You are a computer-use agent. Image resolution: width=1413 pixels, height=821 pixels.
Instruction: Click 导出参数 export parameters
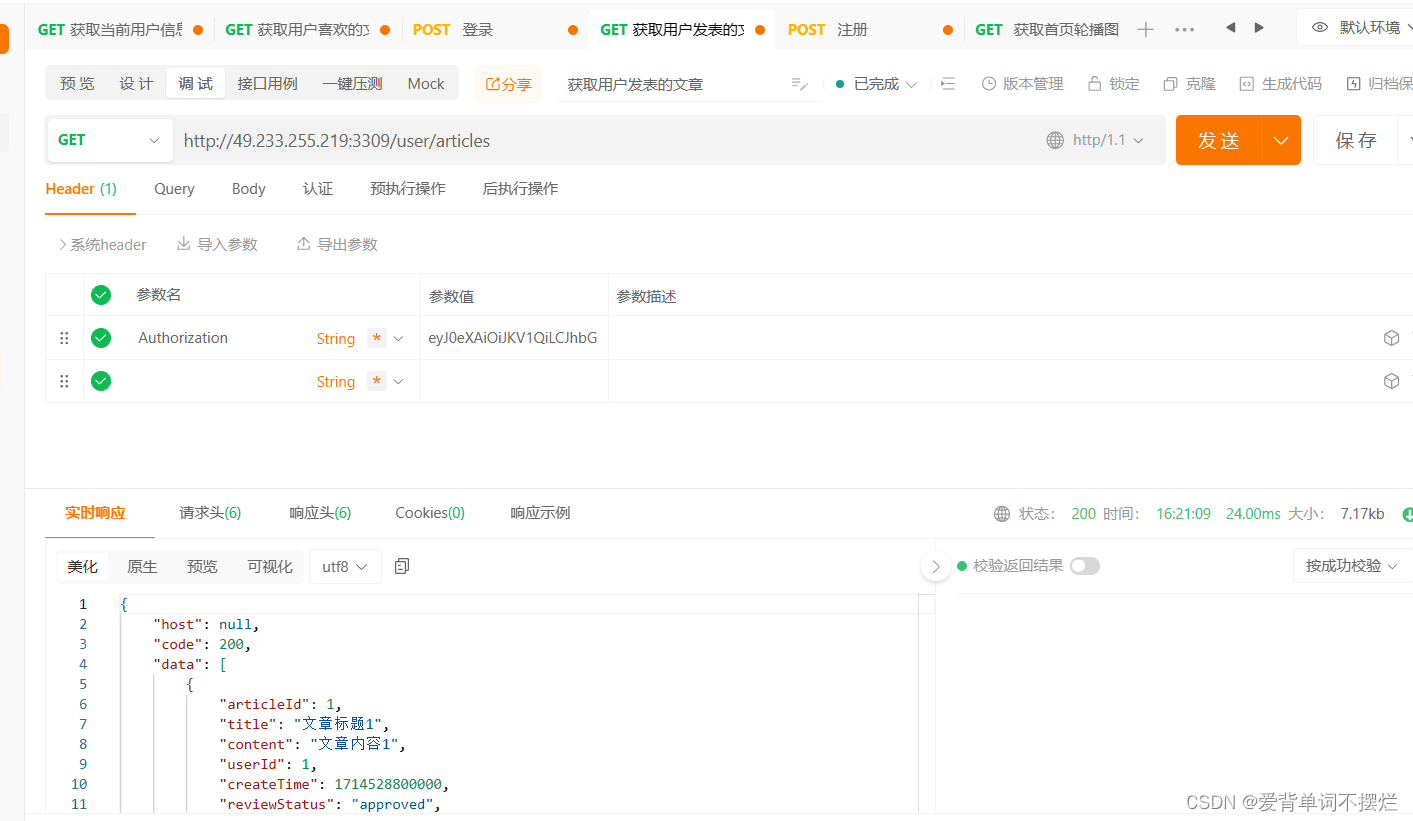337,244
